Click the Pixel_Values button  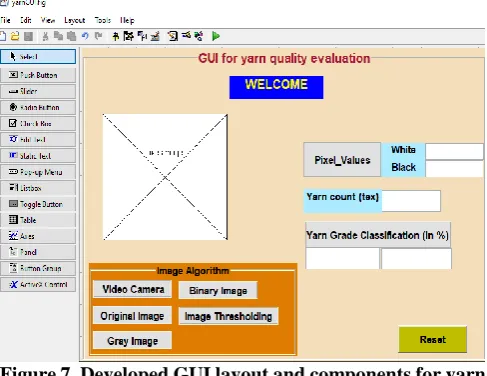click(x=342, y=160)
